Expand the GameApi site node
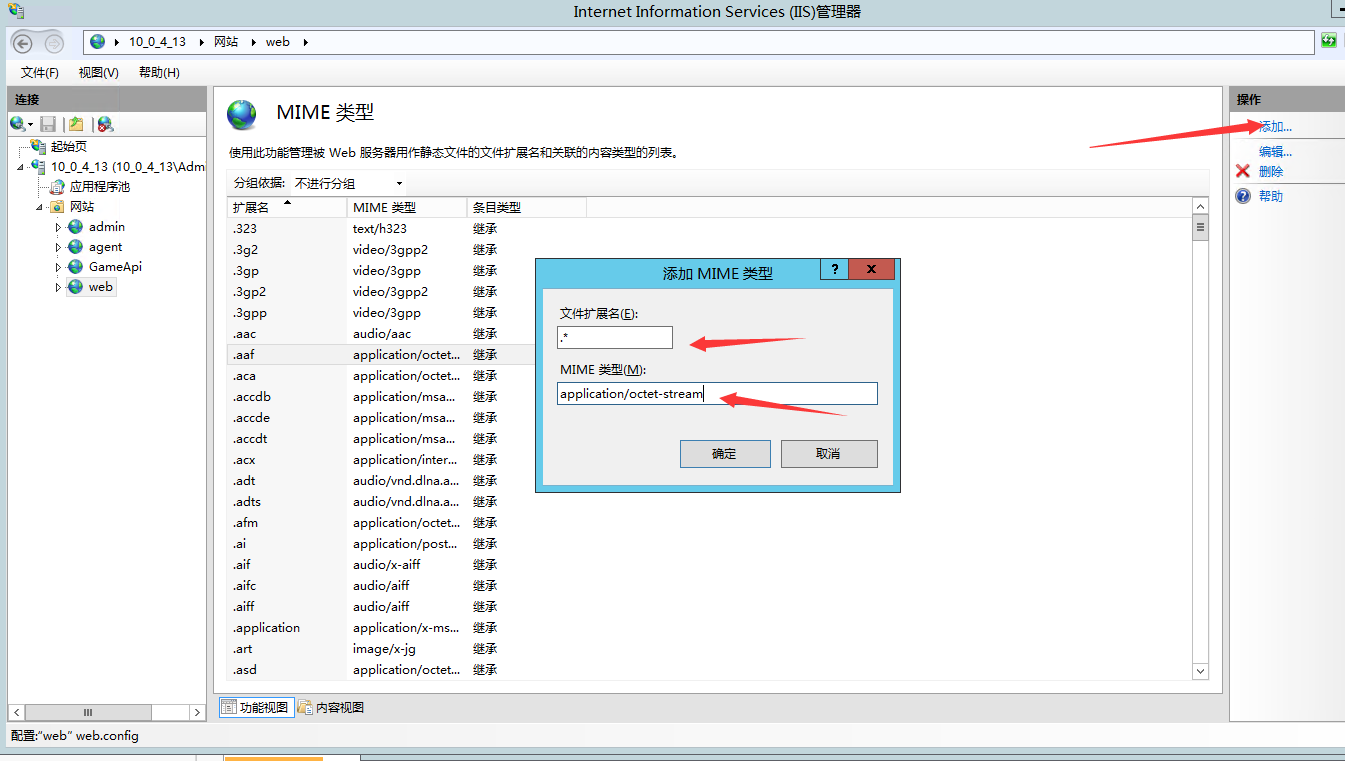 58,267
